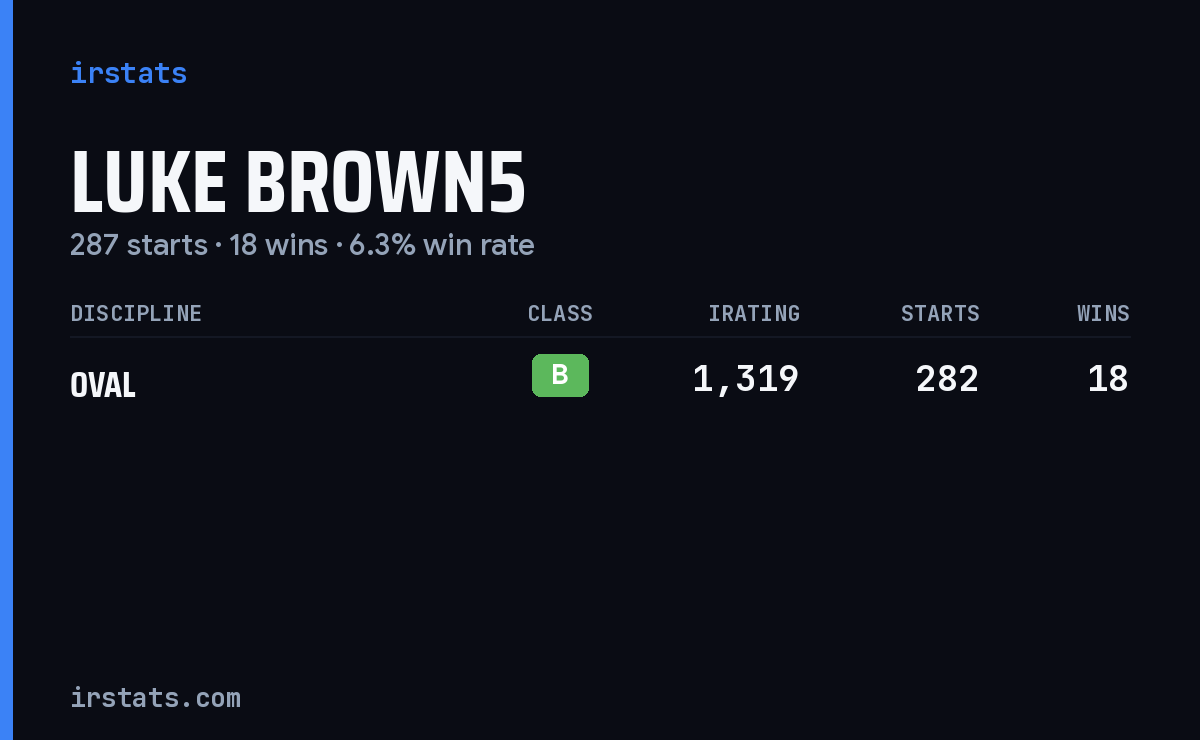Viewport: 1200px width, 740px height.
Task: Click the 282 starts value
Action: [947, 379]
